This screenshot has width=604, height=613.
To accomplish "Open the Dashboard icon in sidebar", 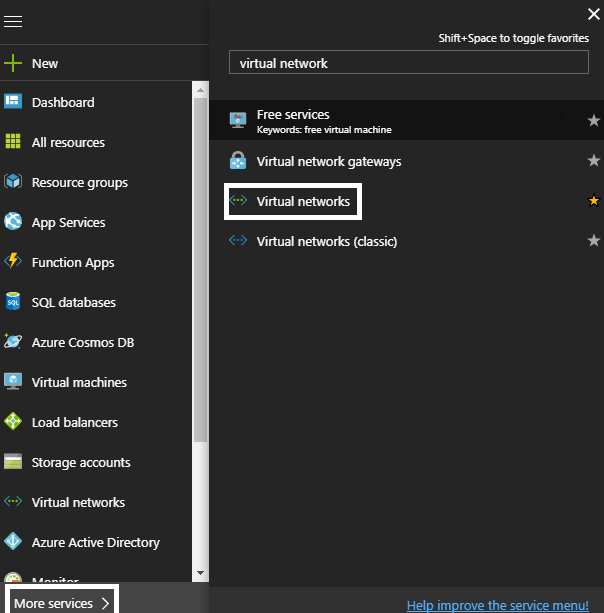I will point(13,102).
